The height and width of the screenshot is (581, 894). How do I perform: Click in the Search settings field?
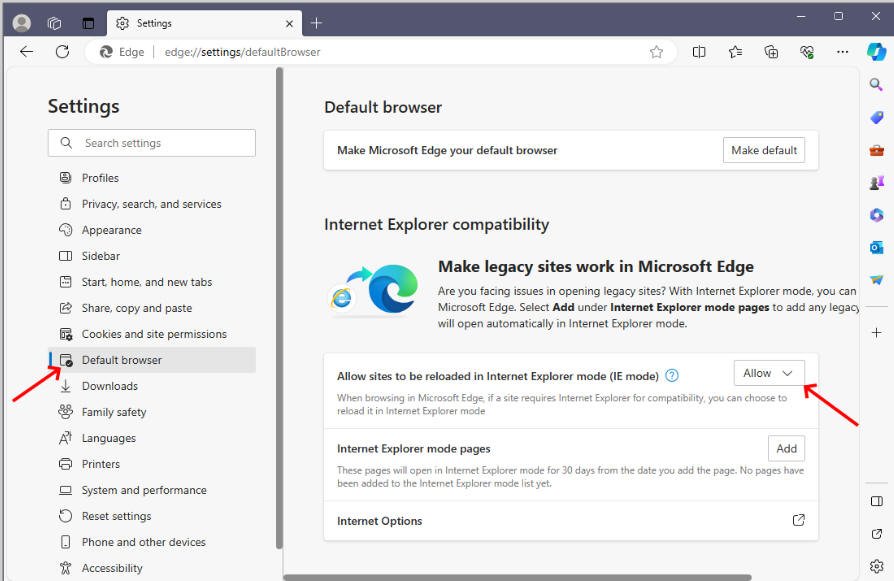point(152,143)
